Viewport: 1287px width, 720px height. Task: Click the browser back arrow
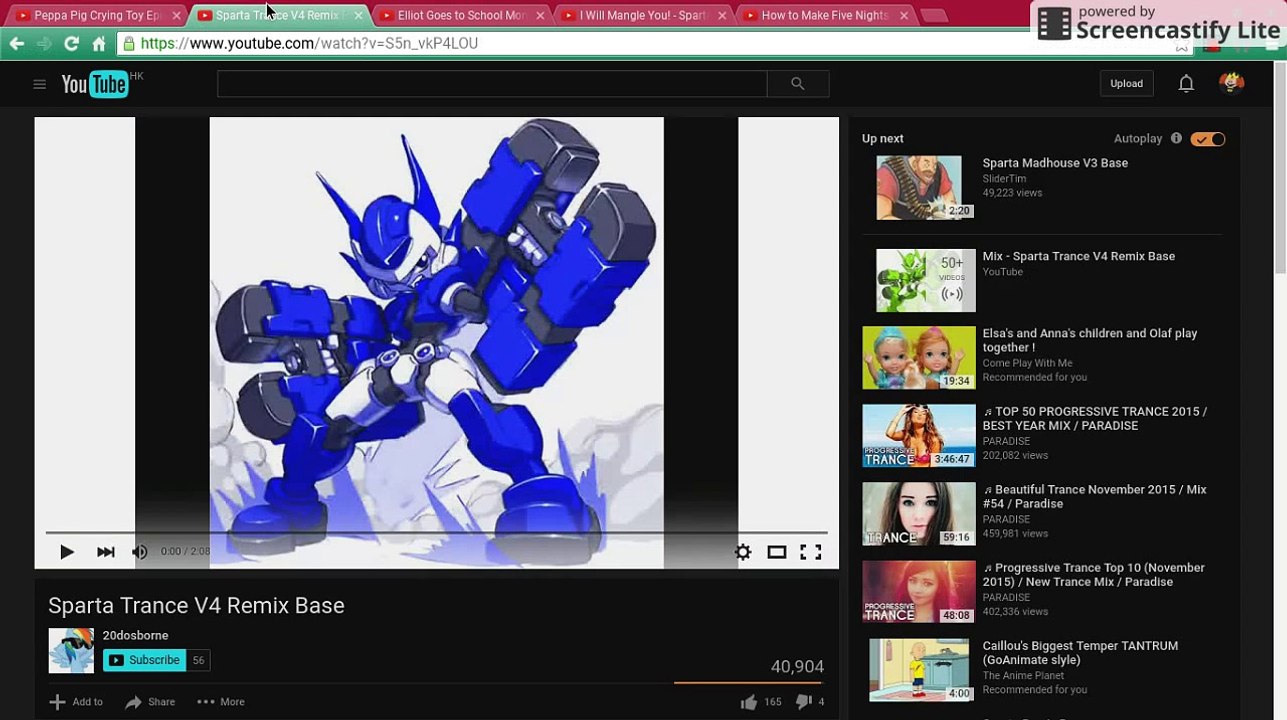17,43
